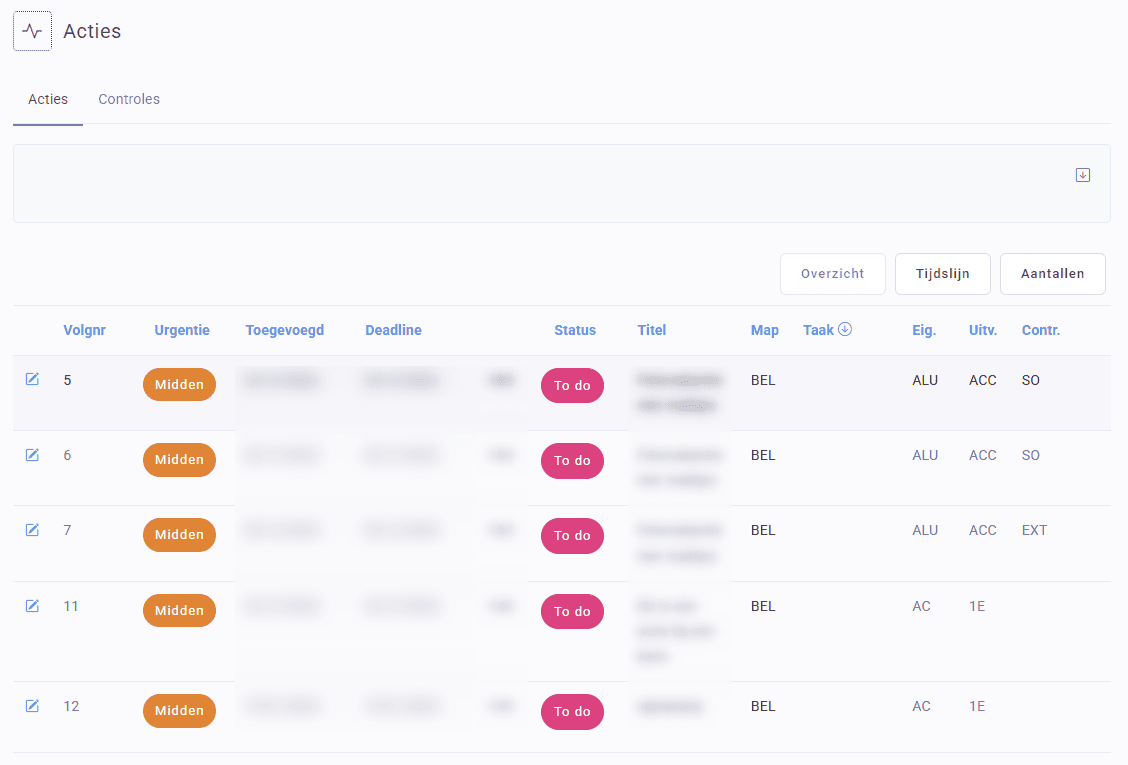The width and height of the screenshot is (1128, 765).
Task: Edit action row with Volgnr 11
Action: coord(32,606)
